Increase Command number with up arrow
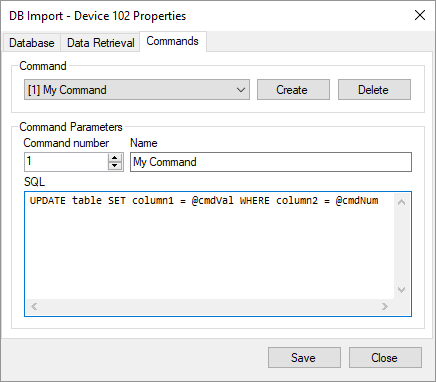Screen dimensions: 436x382 click(x=115, y=158)
